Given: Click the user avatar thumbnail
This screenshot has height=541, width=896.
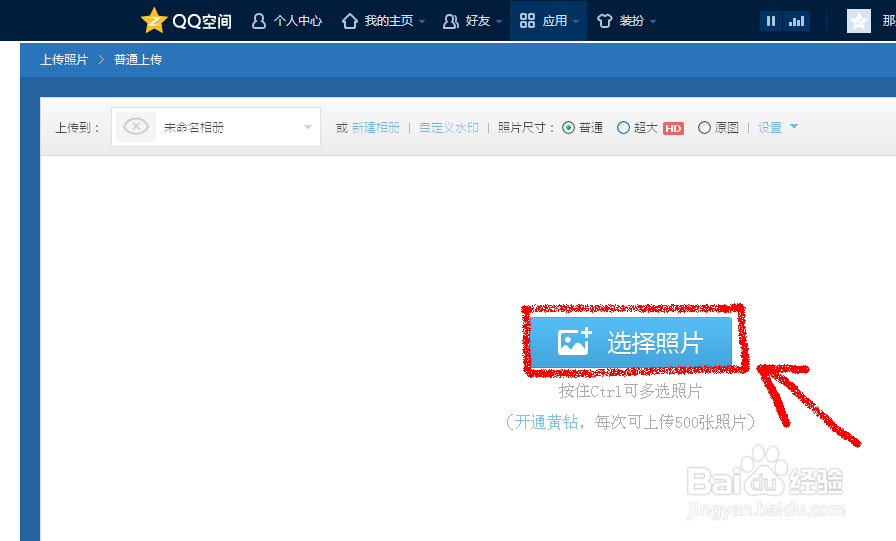Looking at the screenshot, I should click(858, 21).
